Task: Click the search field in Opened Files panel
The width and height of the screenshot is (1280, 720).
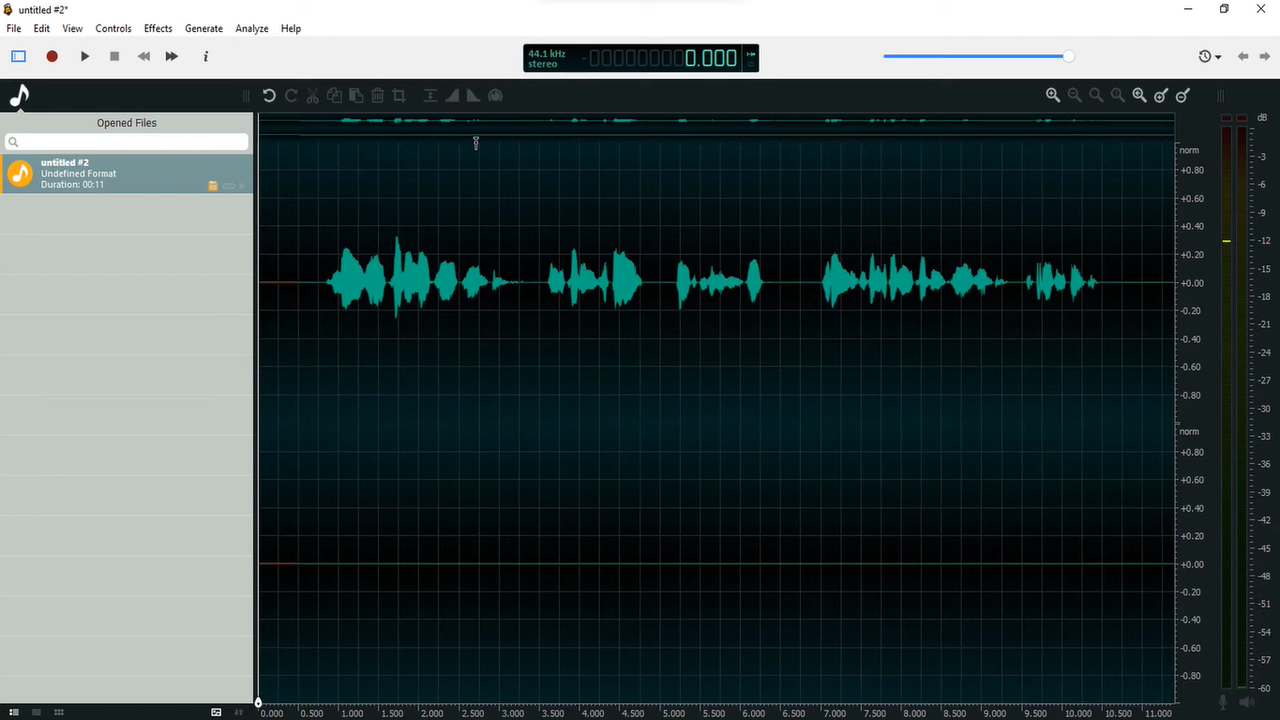Action: (x=126, y=141)
